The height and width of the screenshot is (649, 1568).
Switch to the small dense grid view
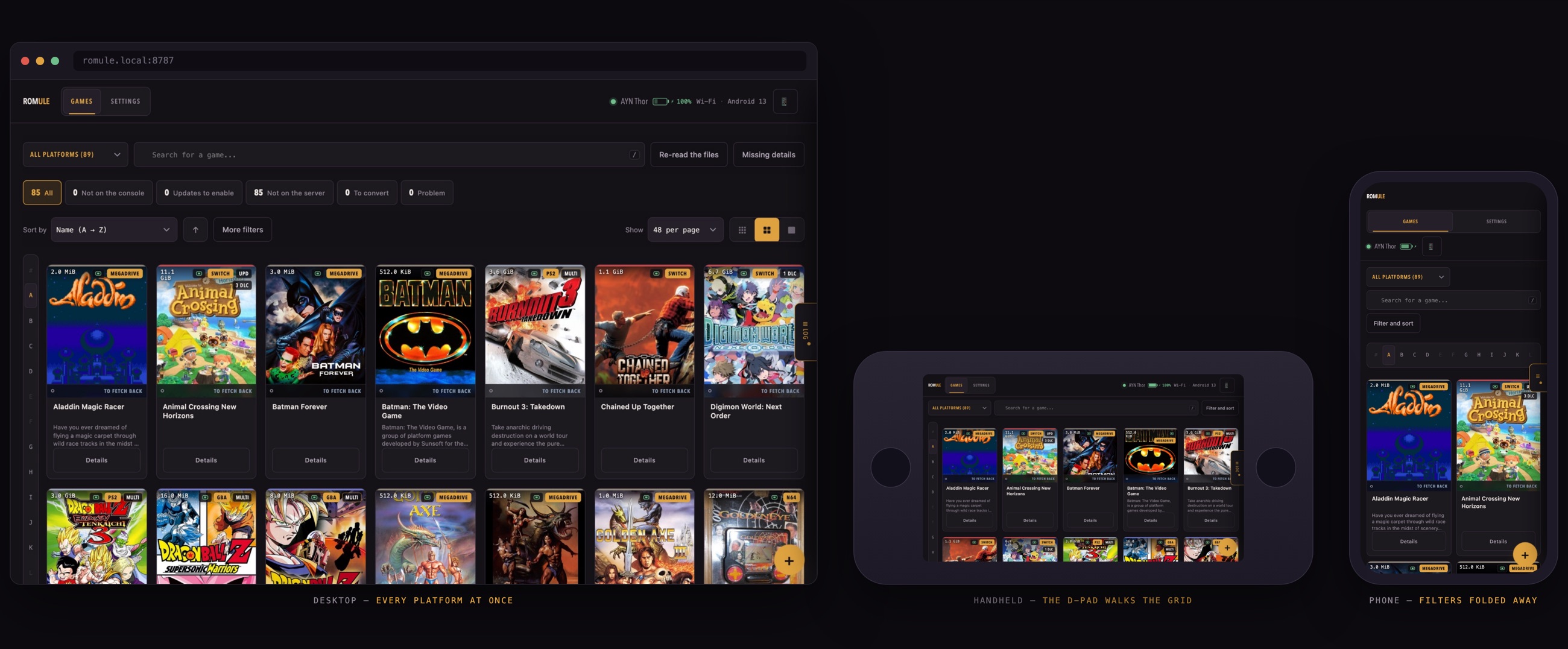[742, 230]
